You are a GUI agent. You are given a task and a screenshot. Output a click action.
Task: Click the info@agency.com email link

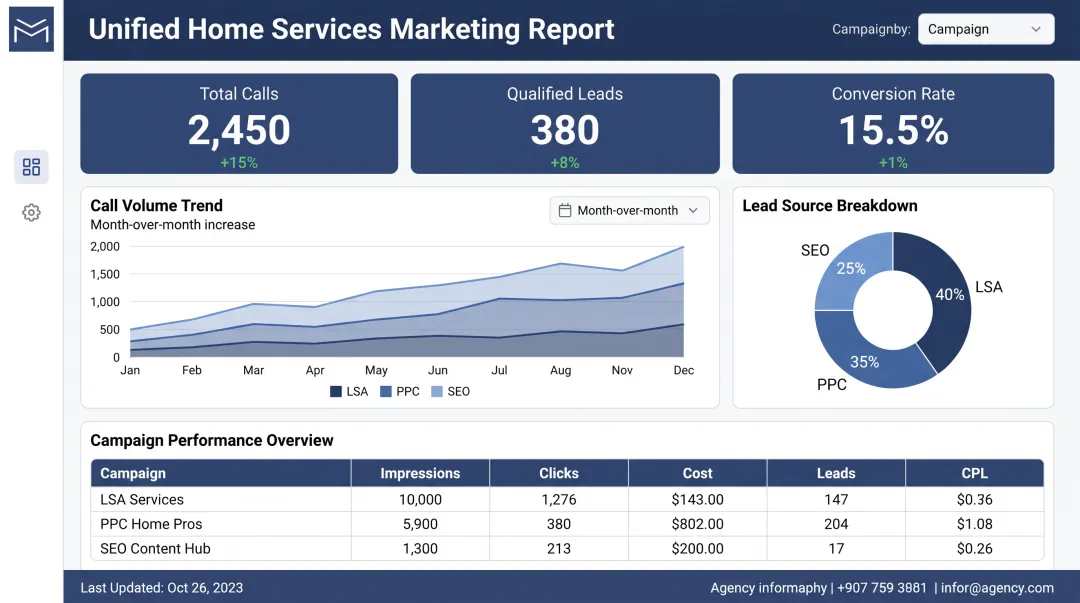997,588
